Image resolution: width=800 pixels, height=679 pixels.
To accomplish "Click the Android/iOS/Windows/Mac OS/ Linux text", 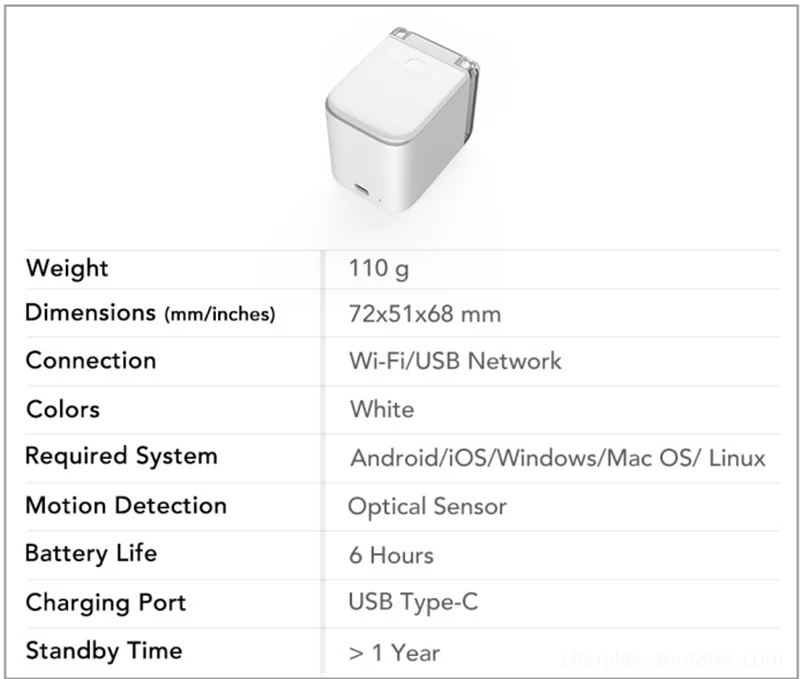I will tap(557, 458).
